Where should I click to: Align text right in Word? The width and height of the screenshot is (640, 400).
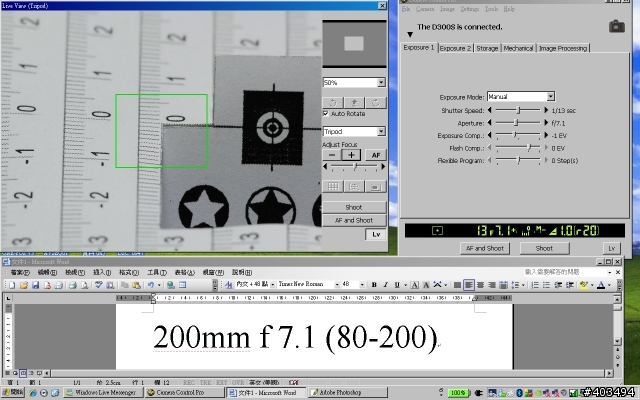pyautogui.click(x=492, y=285)
